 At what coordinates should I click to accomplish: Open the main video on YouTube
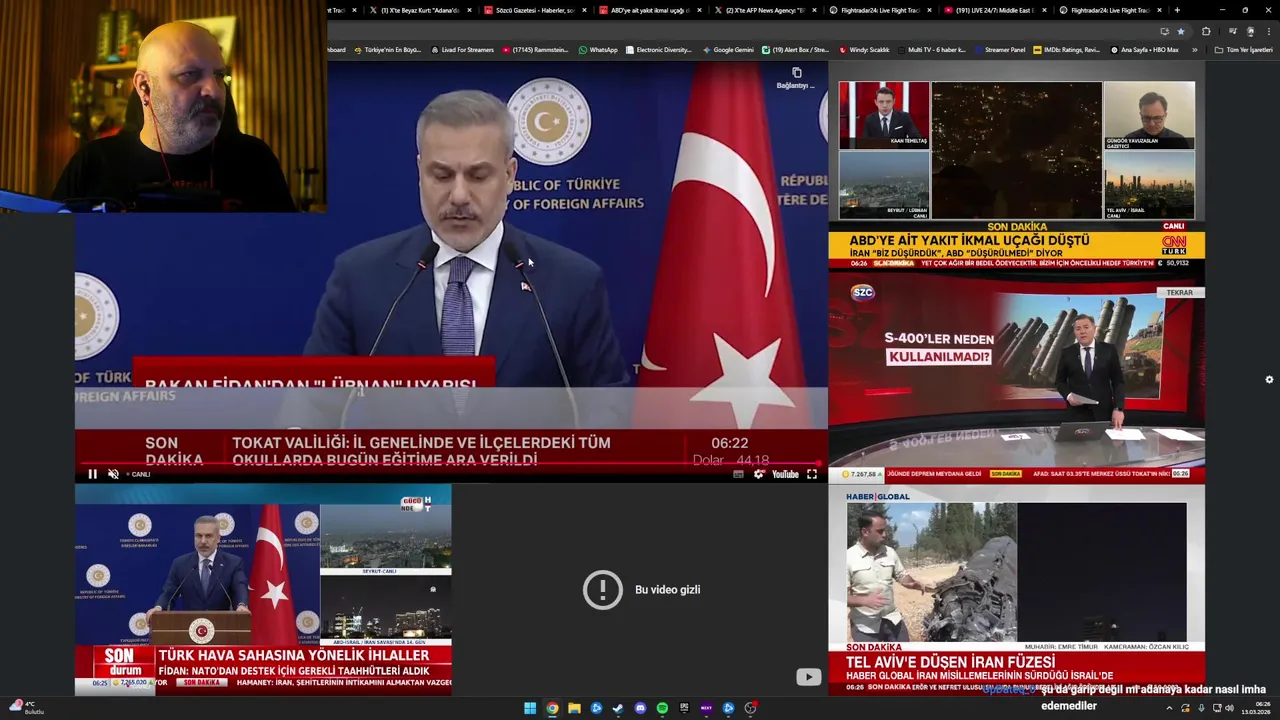pyautogui.click(x=786, y=474)
